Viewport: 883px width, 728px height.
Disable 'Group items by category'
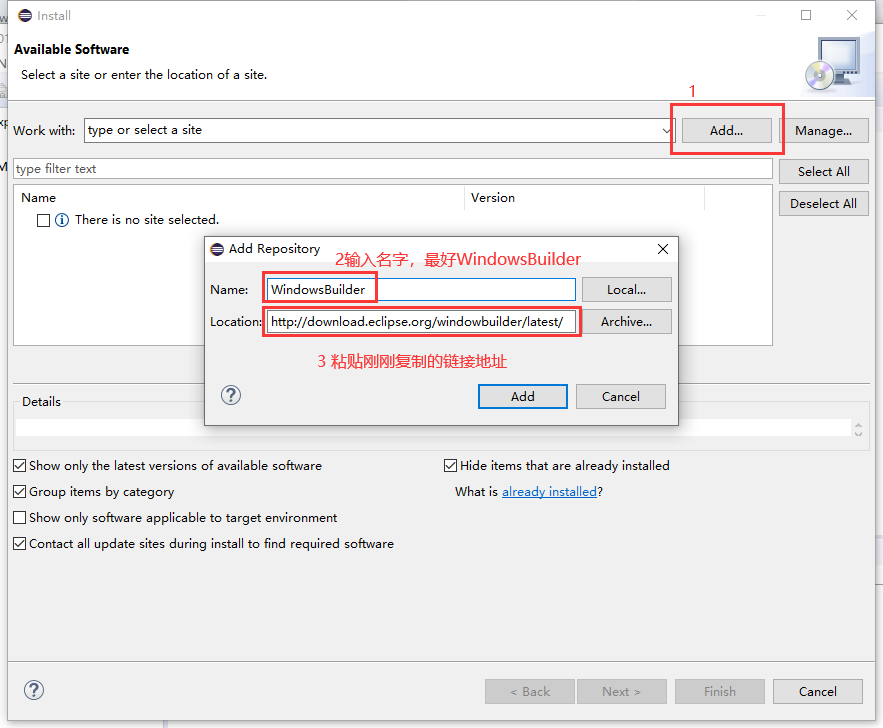tap(19, 491)
